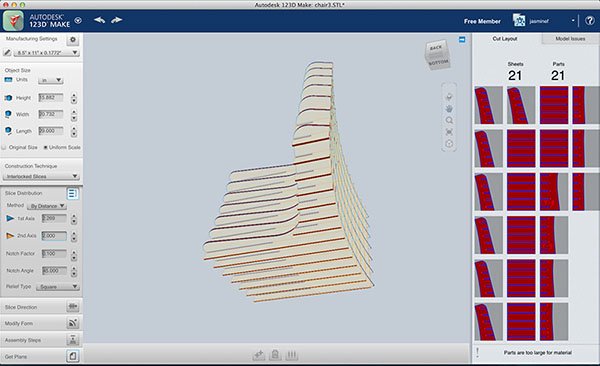Click the bottom navigation bar circular icon
Screen dimensions: 600x366
(449, 144)
